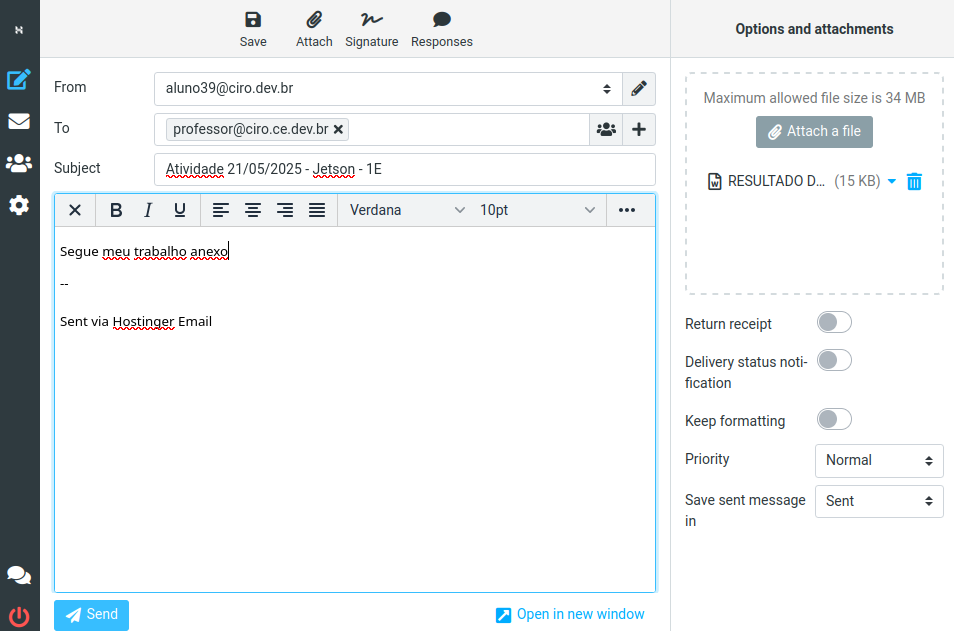Screen dimensions: 954x631
Task: Delete the attached file with trash icon
Action: coord(914,181)
